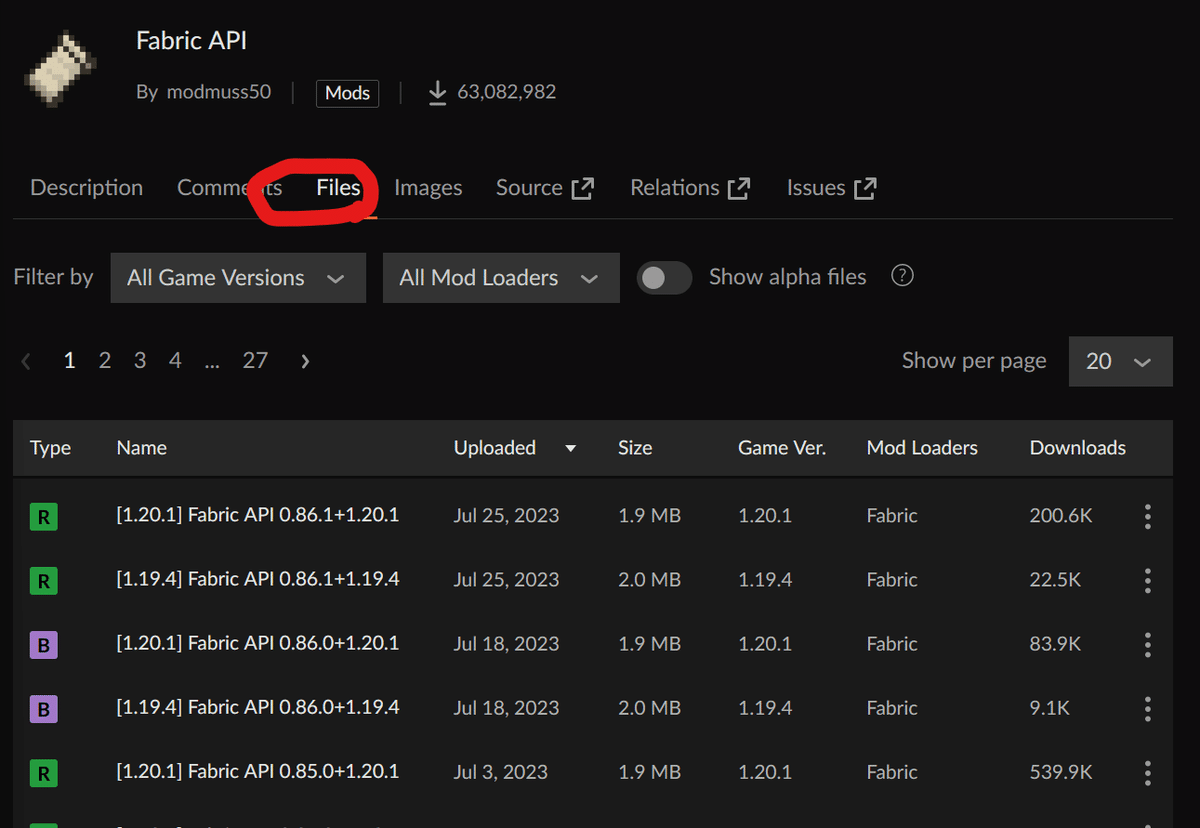Click the 63,082,982 total downloads count

507,92
